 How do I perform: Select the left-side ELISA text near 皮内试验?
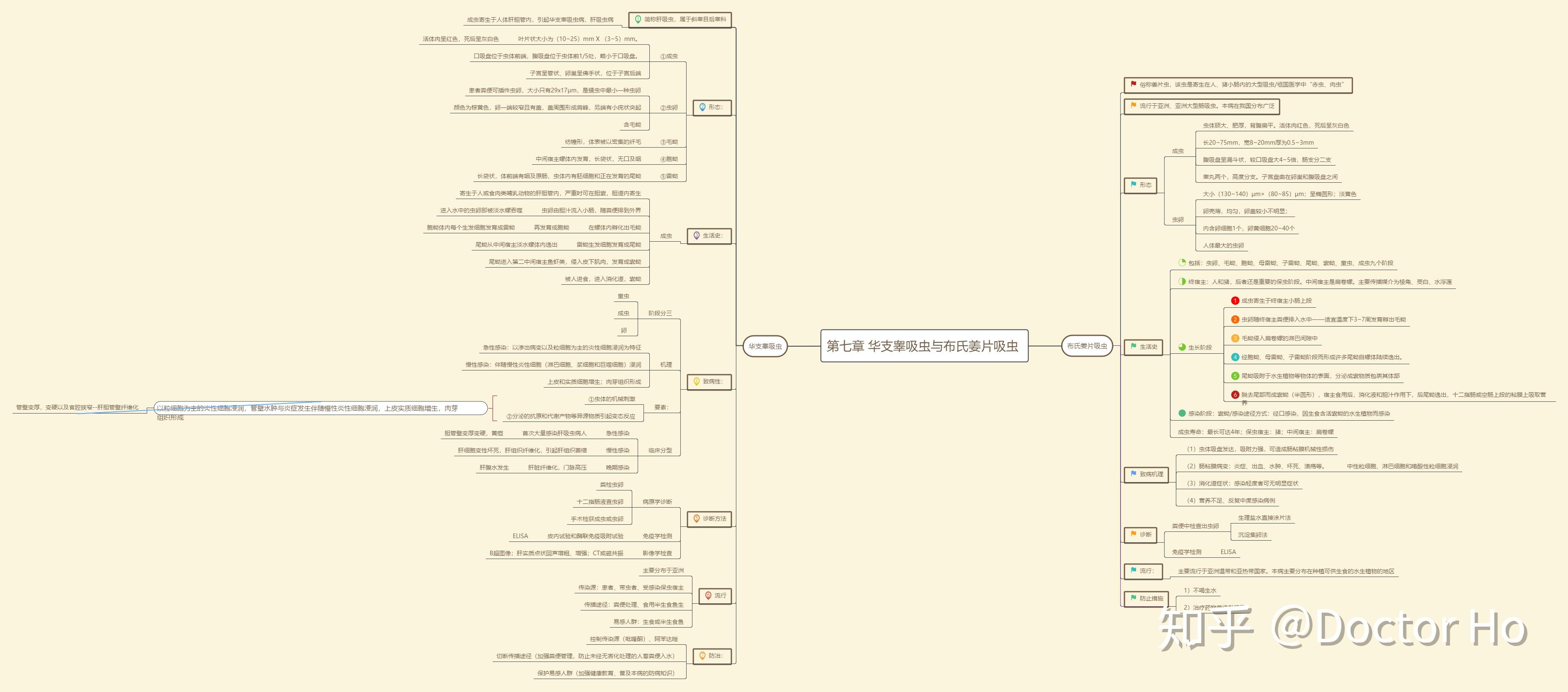coord(521,536)
